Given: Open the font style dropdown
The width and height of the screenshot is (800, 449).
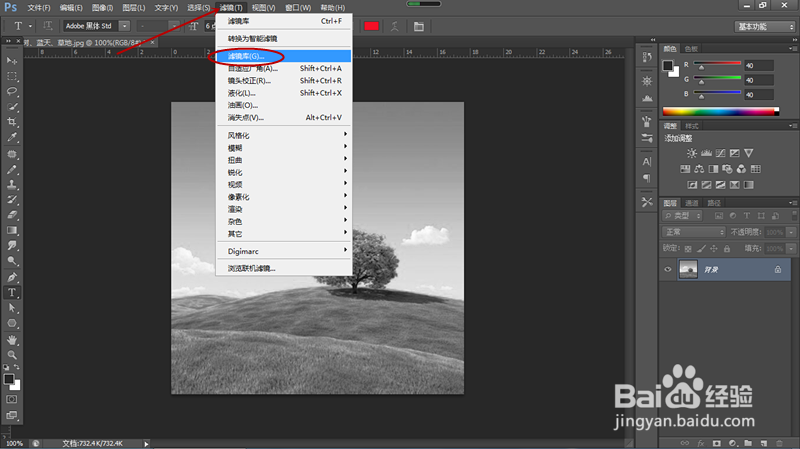Looking at the screenshot, I should point(174,26).
